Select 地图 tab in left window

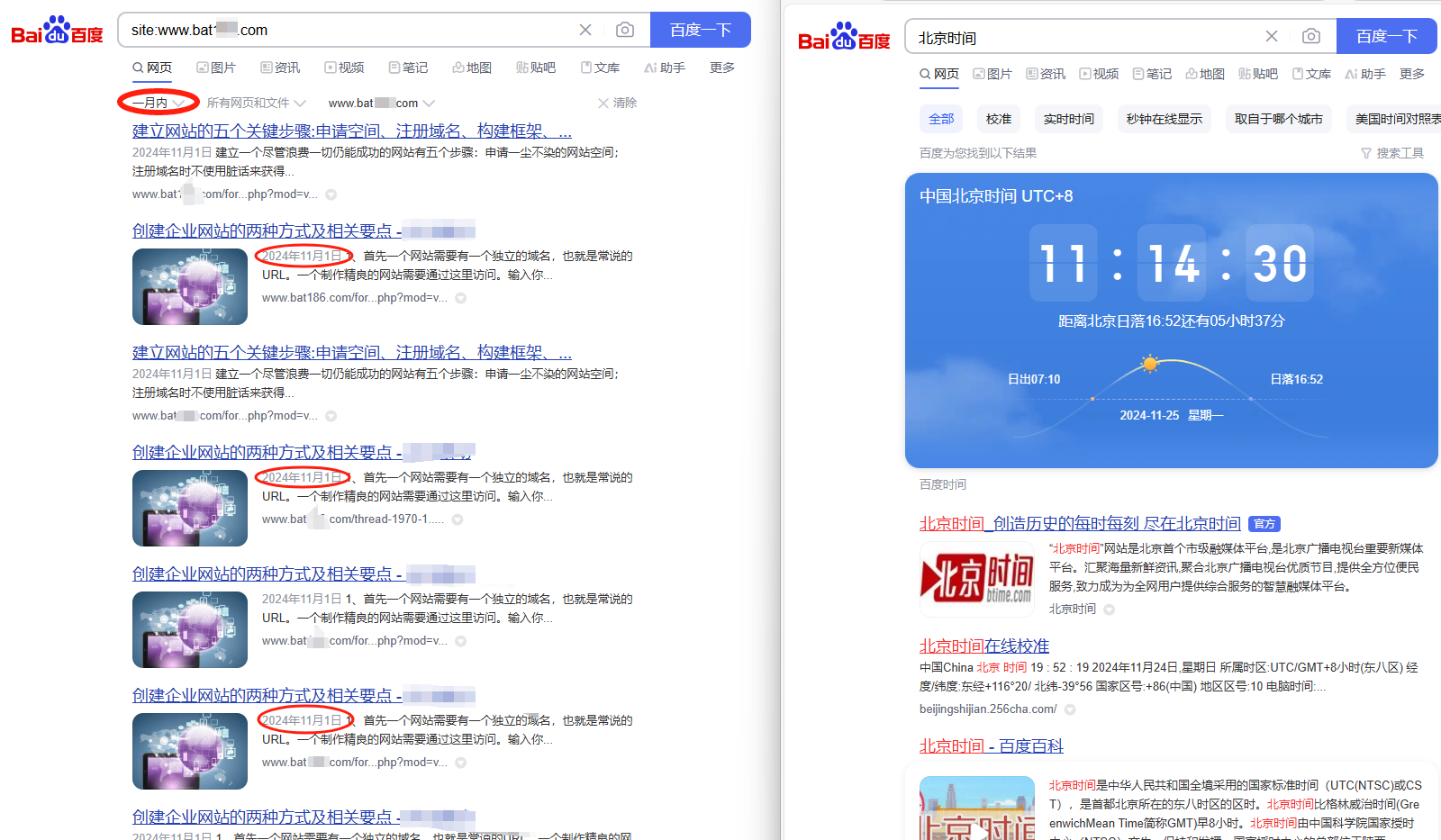472,68
